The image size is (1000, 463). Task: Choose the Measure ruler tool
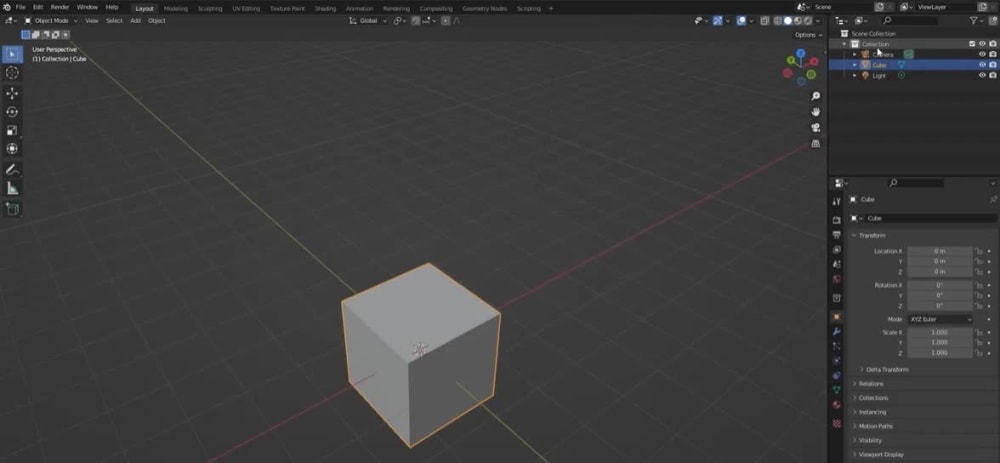pyautogui.click(x=12, y=188)
